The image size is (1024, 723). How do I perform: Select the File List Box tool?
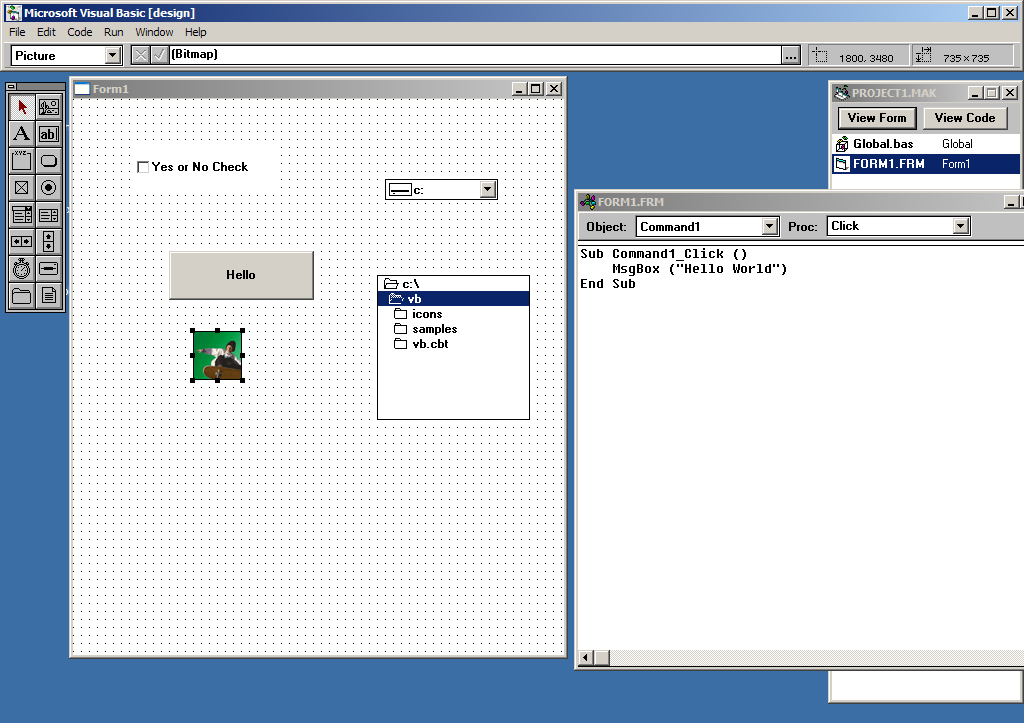coord(48,296)
